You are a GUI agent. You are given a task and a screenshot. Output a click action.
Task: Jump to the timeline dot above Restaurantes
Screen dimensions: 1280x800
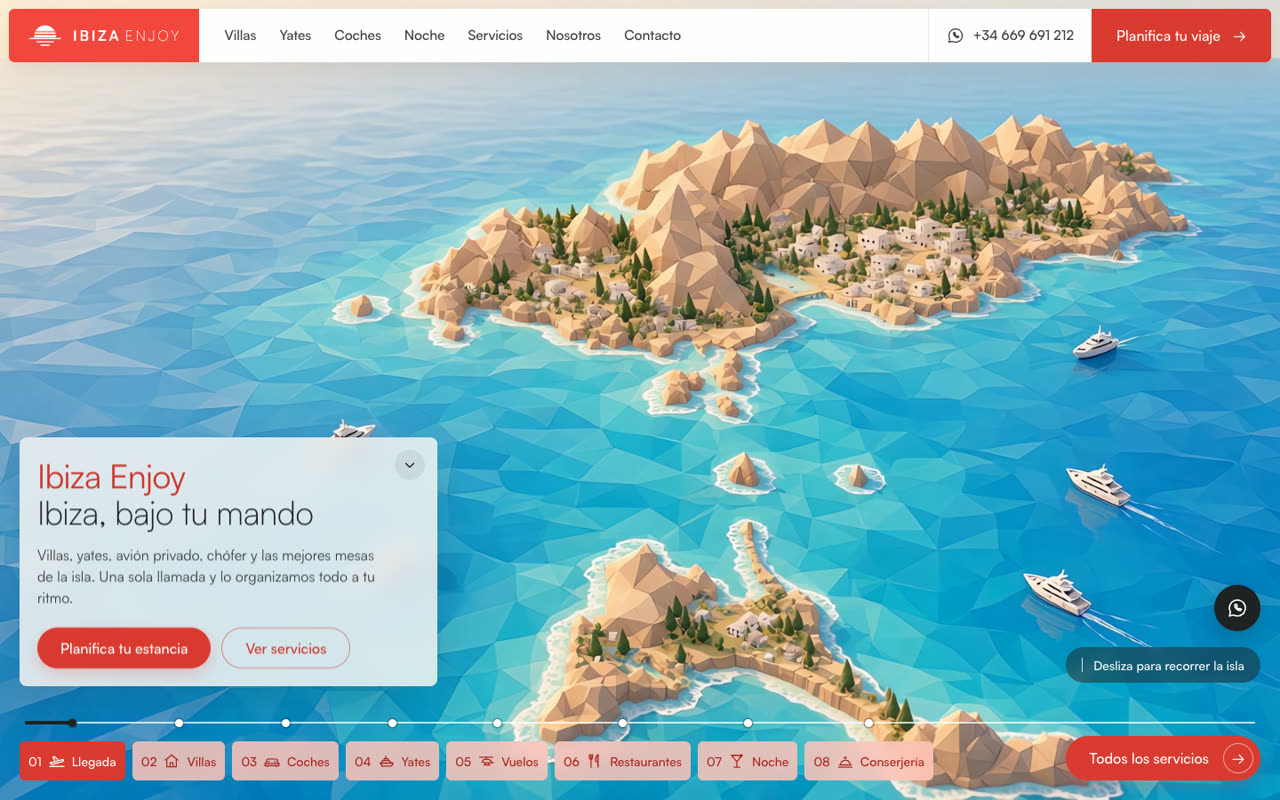pyautogui.click(x=622, y=723)
